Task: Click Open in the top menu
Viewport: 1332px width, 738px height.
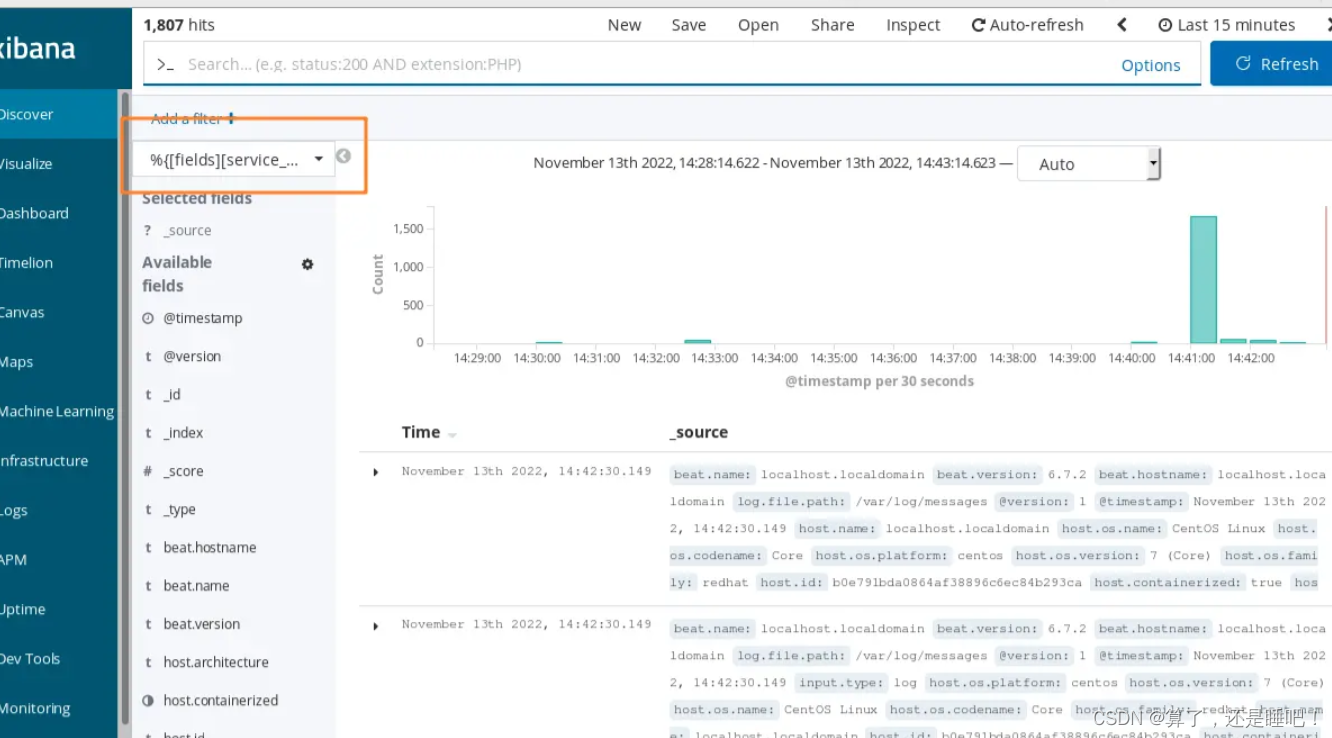Action: tap(758, 25)
